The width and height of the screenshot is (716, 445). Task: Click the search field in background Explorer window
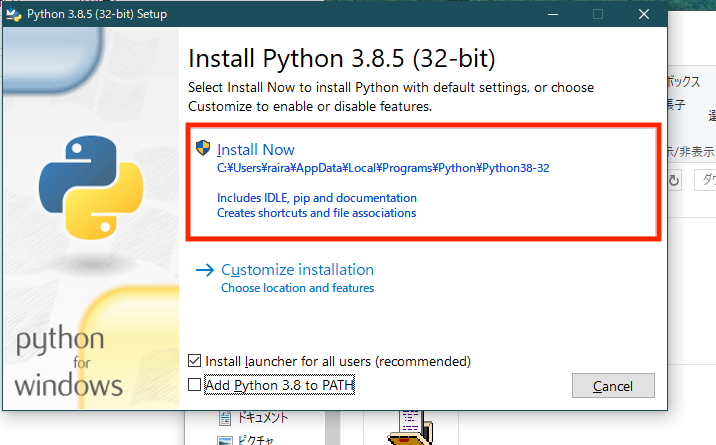[705, 180]
